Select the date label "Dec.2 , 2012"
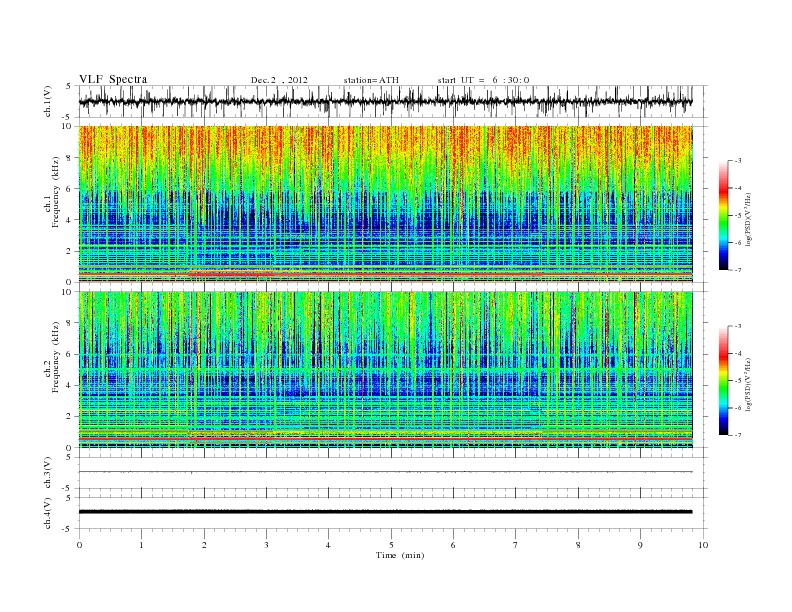 279,80
